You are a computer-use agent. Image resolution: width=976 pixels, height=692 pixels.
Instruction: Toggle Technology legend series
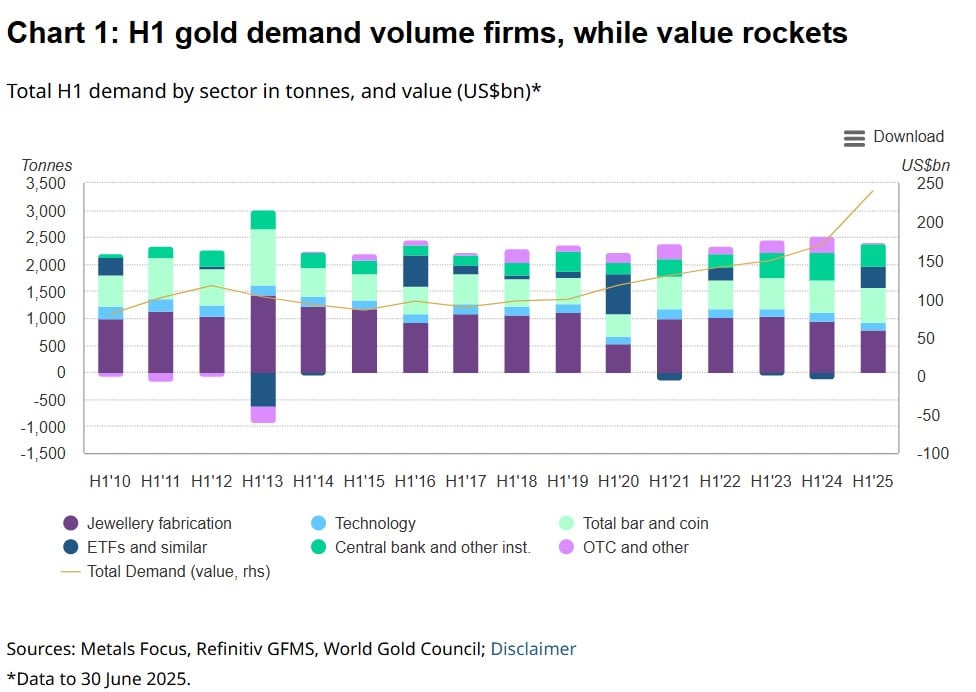coord(364,523)
